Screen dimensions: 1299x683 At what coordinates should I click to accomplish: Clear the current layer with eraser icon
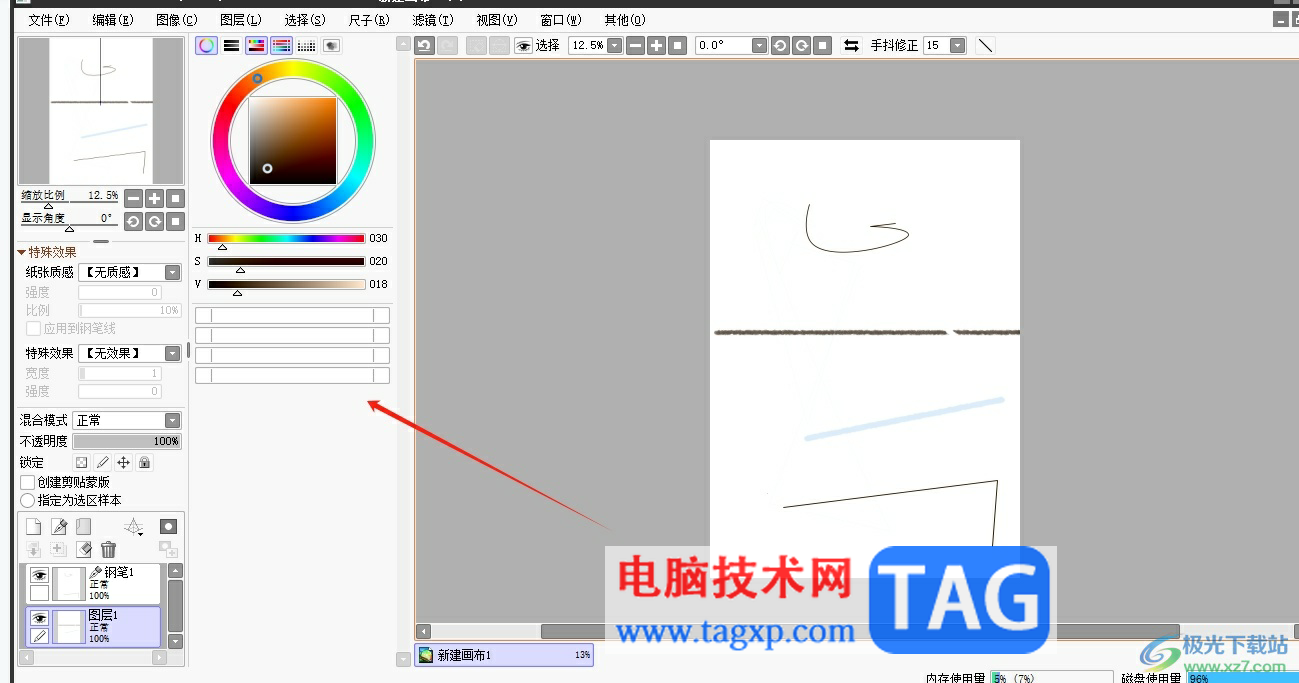[x=84, y=549]
